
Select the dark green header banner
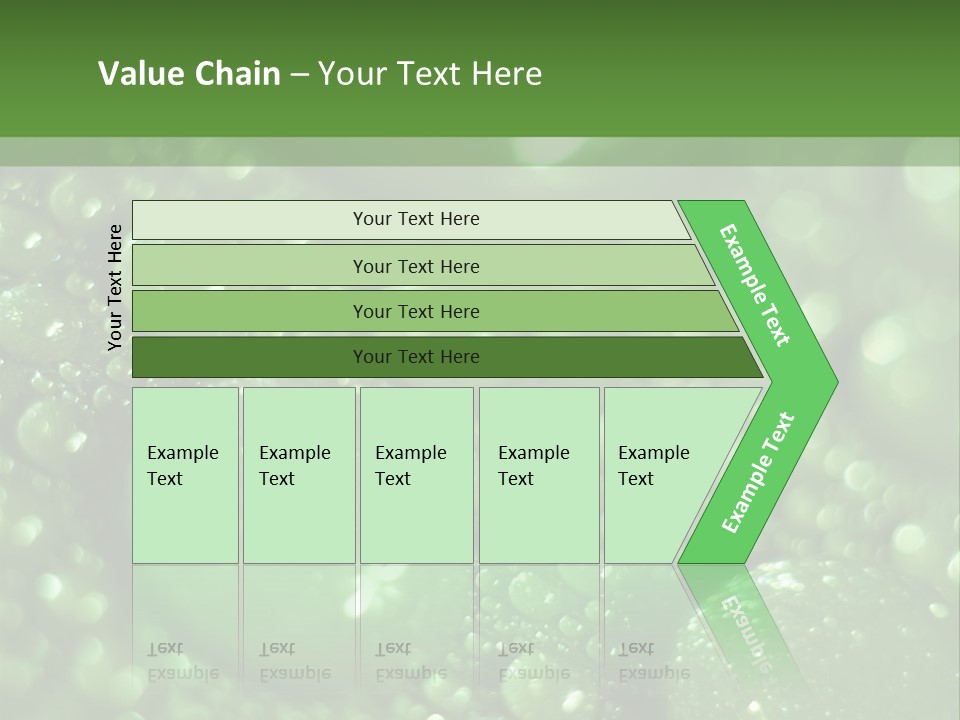pos(480,68)
